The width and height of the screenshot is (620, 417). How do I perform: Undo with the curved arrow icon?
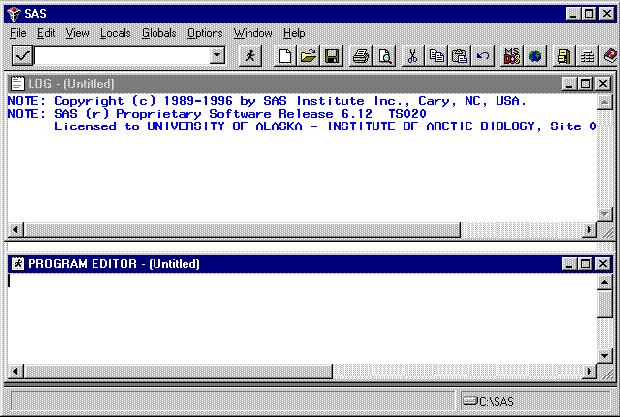coord(483,56)
